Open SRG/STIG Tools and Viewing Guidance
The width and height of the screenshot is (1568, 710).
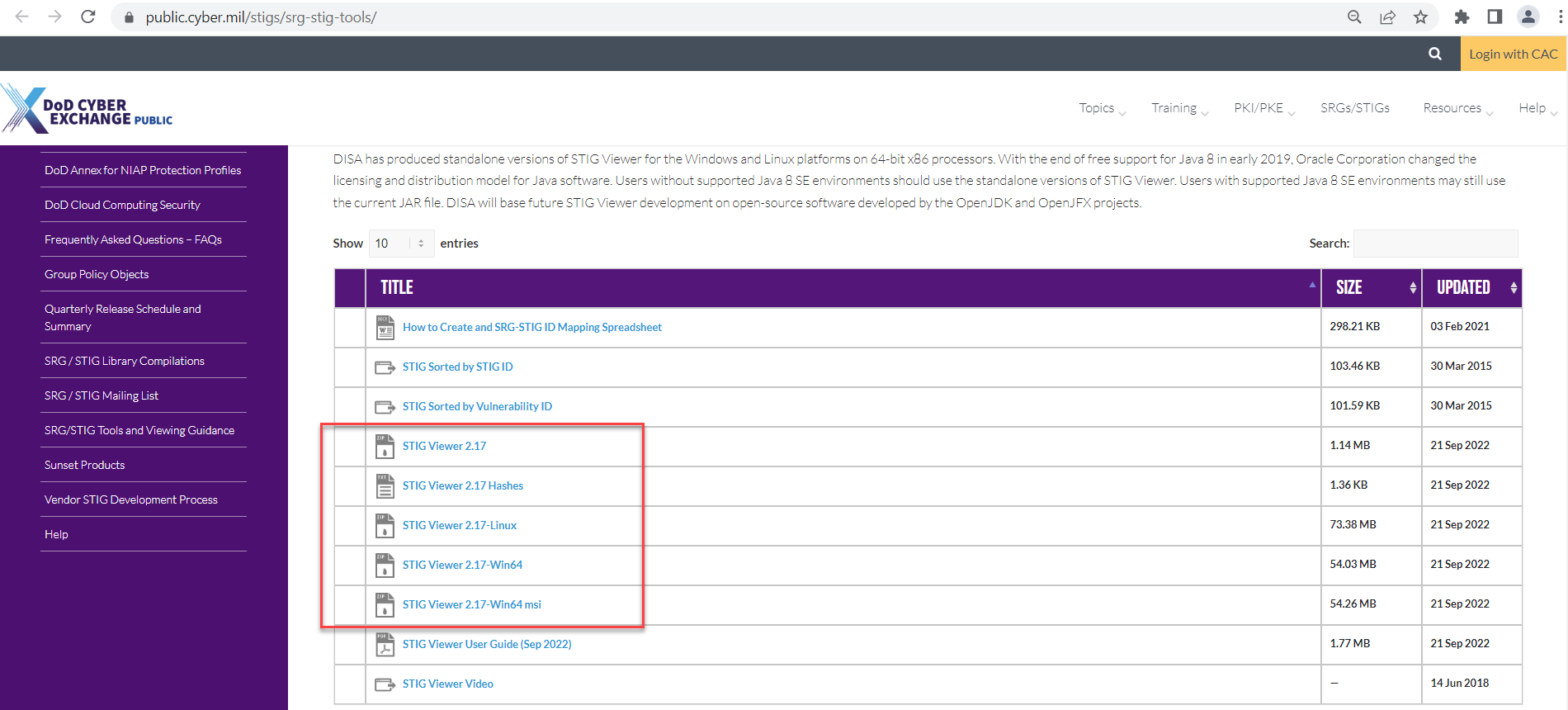tap(139, 430)
